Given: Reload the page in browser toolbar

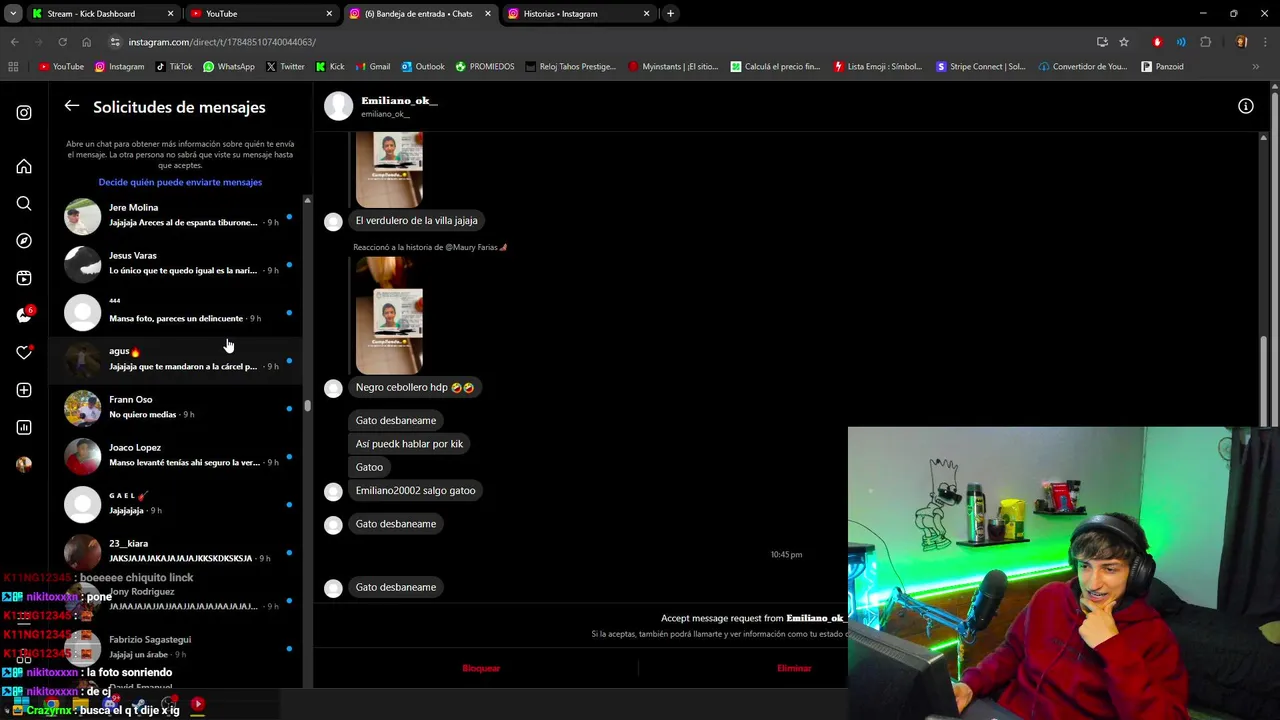Looking at the screenshot, I should (x=62, y=42).
